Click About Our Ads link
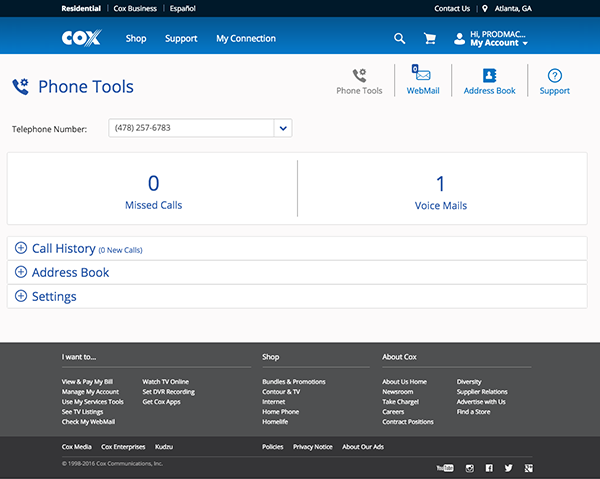 363,447
